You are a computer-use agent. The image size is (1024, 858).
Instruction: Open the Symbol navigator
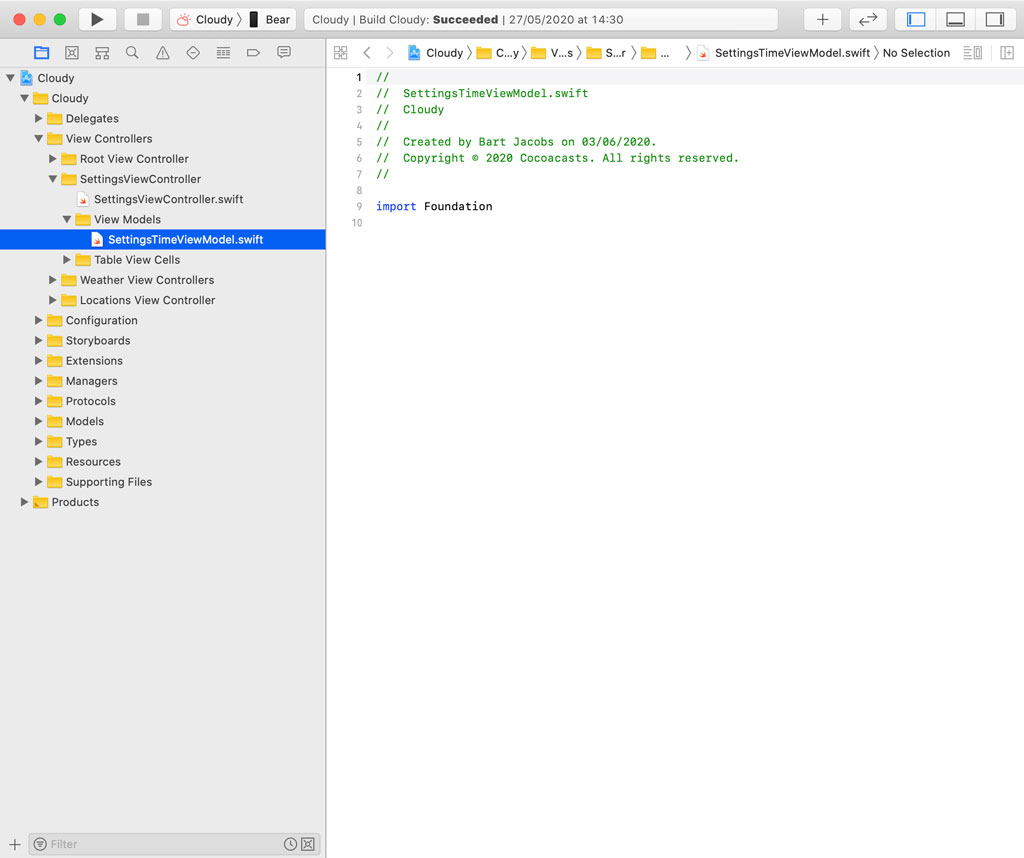[x=101, y=52]
